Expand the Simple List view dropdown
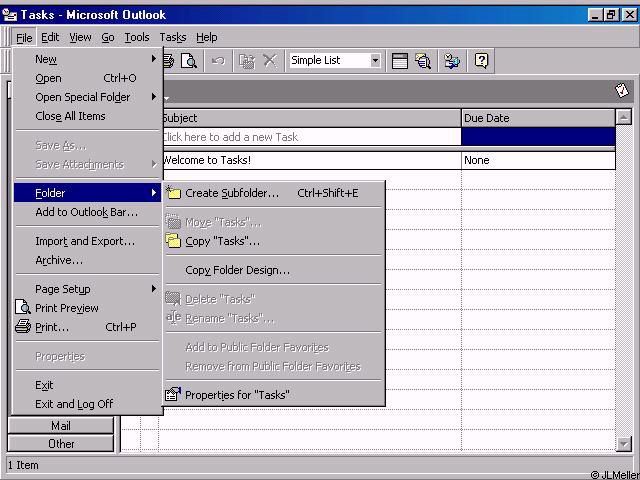Viewport: 640px width, 480px height. [x=375, y=61]
